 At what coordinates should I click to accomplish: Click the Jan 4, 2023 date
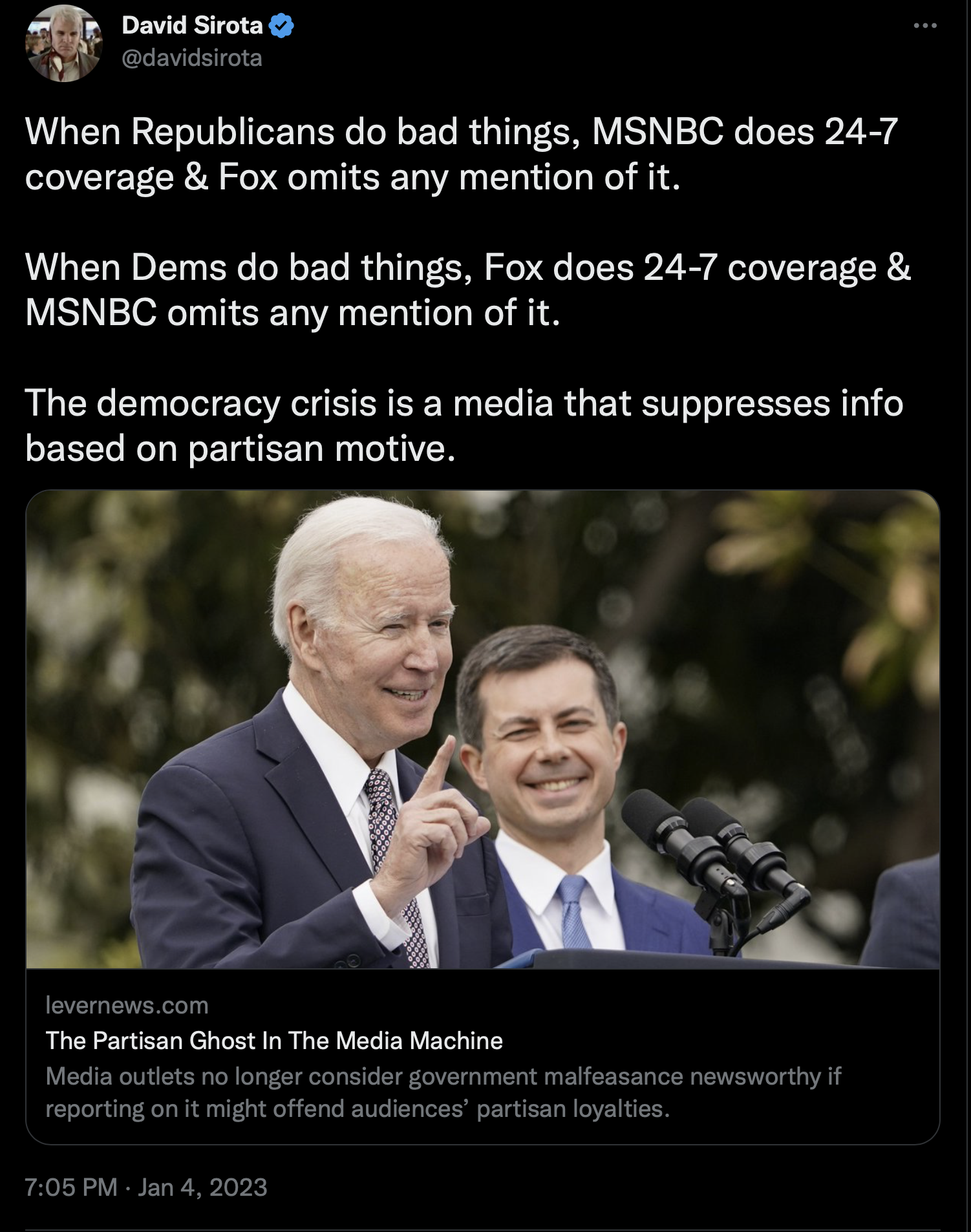(202, 1187)
